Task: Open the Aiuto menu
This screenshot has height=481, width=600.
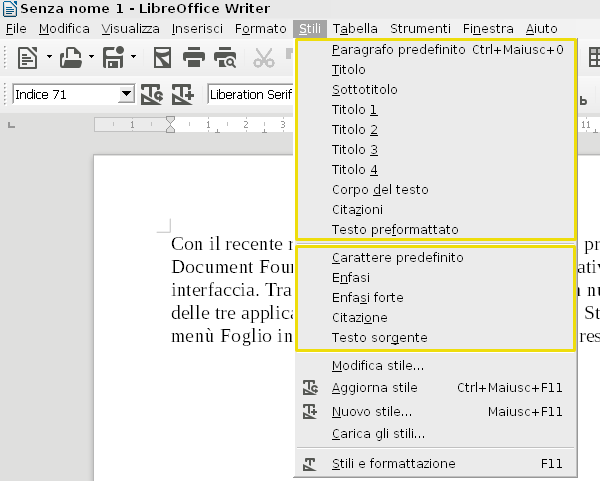Action: [x=541, y=29]
